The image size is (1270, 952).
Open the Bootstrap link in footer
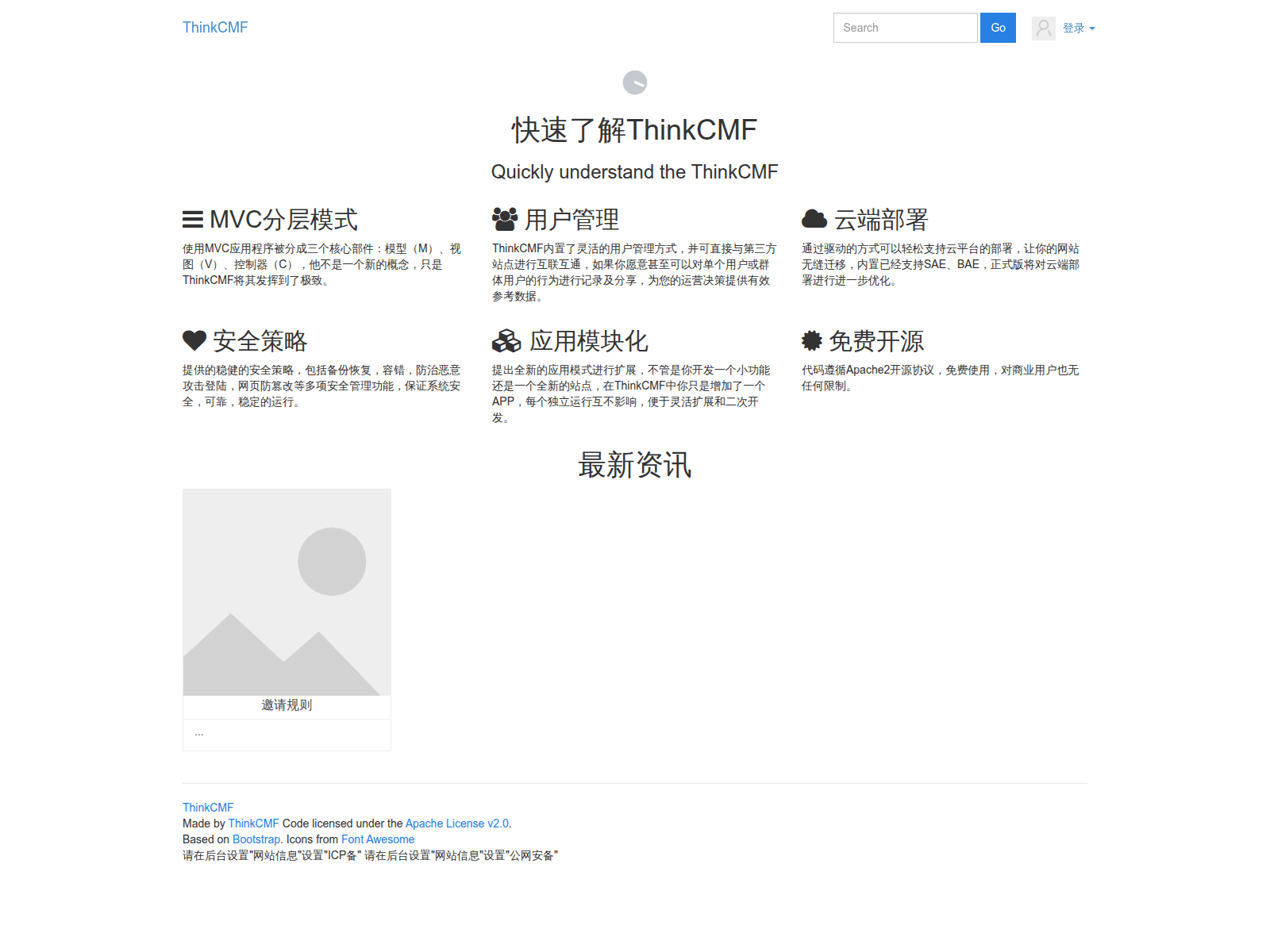pyautogui.click(x=256, y=839)
